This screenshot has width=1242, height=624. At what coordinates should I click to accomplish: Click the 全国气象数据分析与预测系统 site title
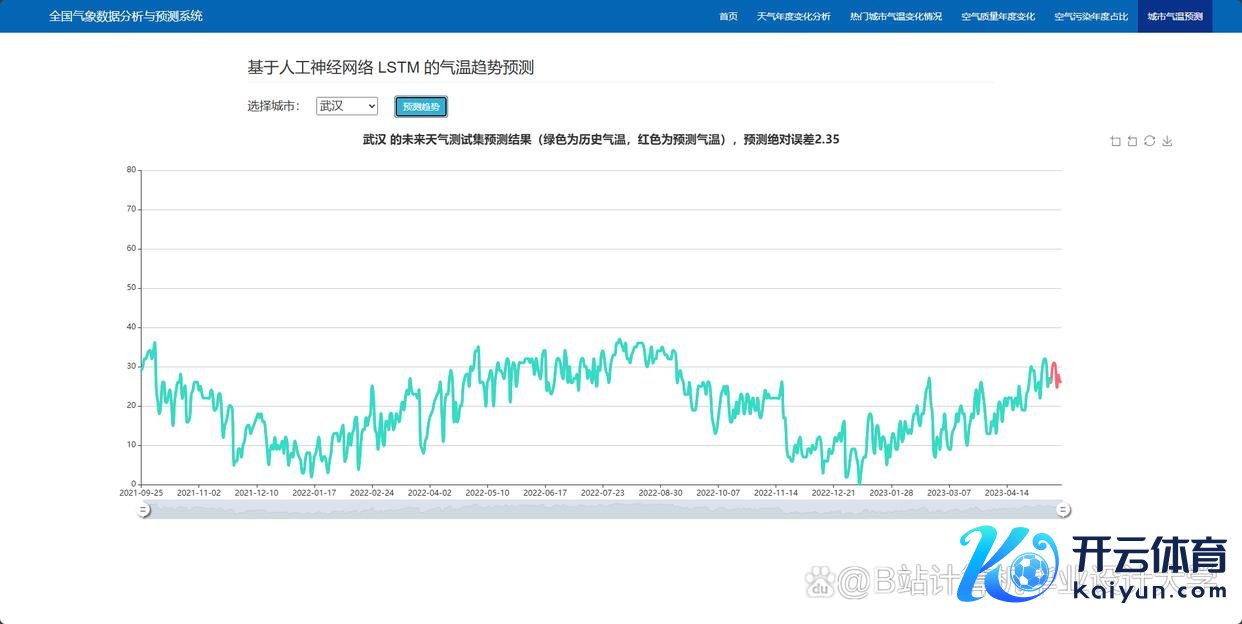coord(125,17)
